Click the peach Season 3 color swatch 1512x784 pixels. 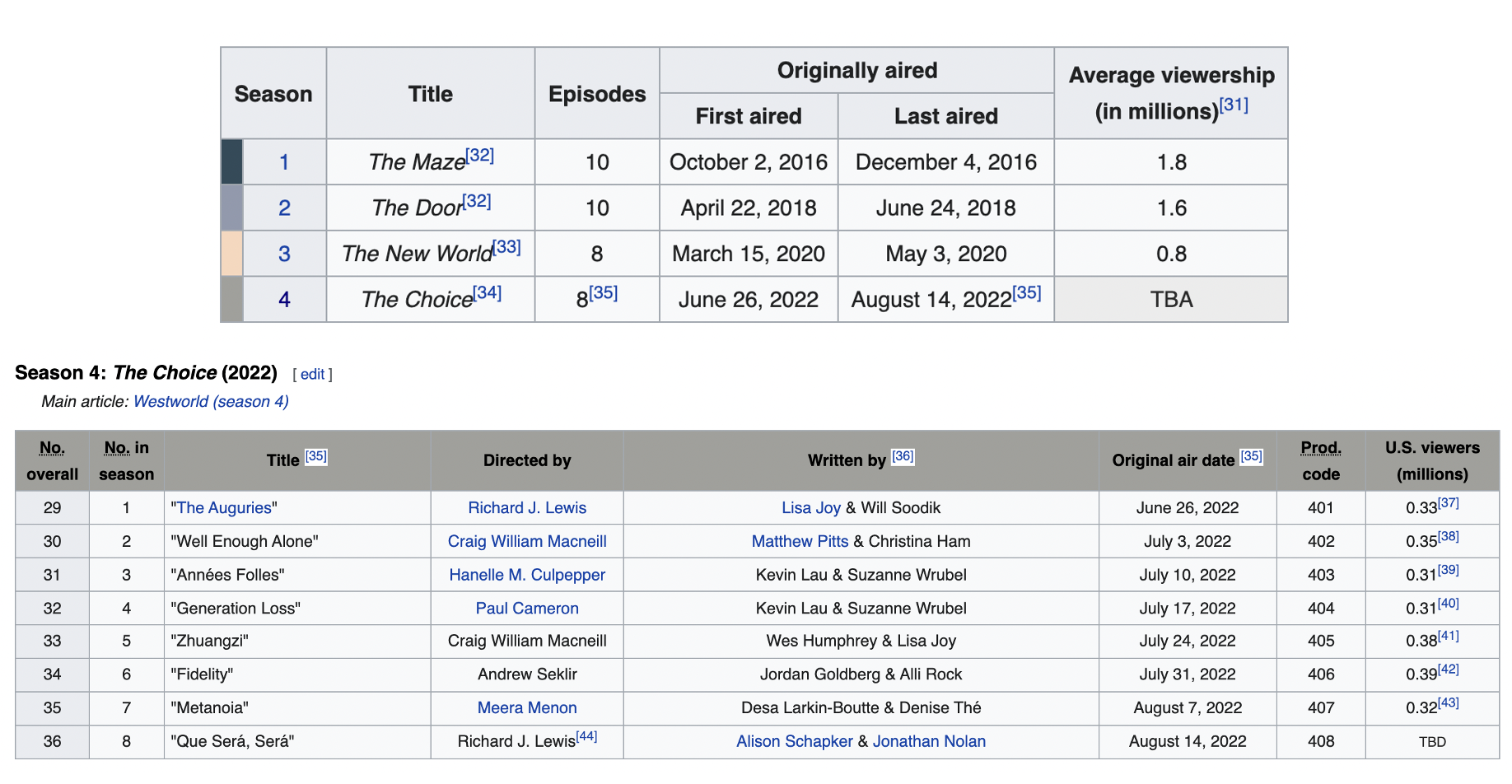232,254
